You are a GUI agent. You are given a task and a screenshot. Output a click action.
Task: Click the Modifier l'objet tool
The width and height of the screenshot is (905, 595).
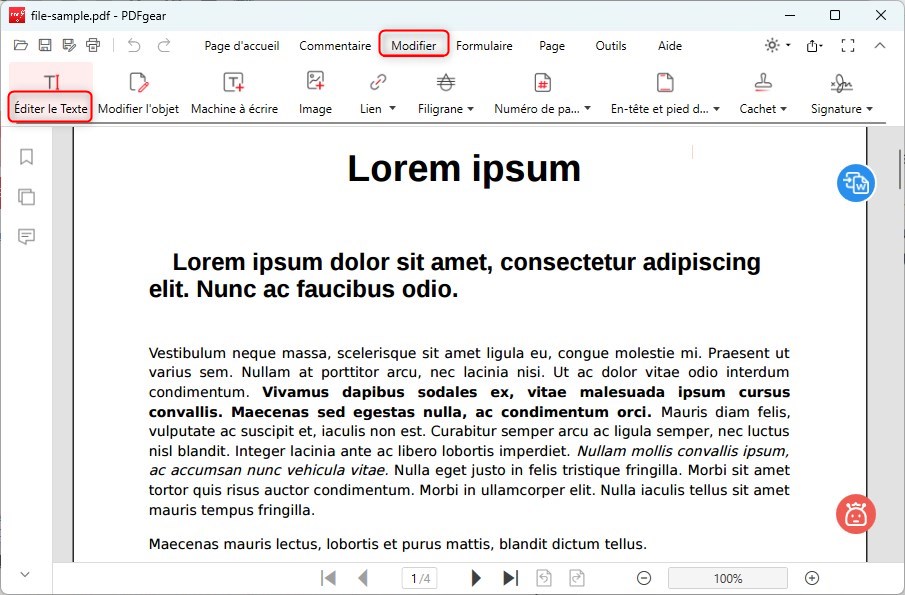138,93
